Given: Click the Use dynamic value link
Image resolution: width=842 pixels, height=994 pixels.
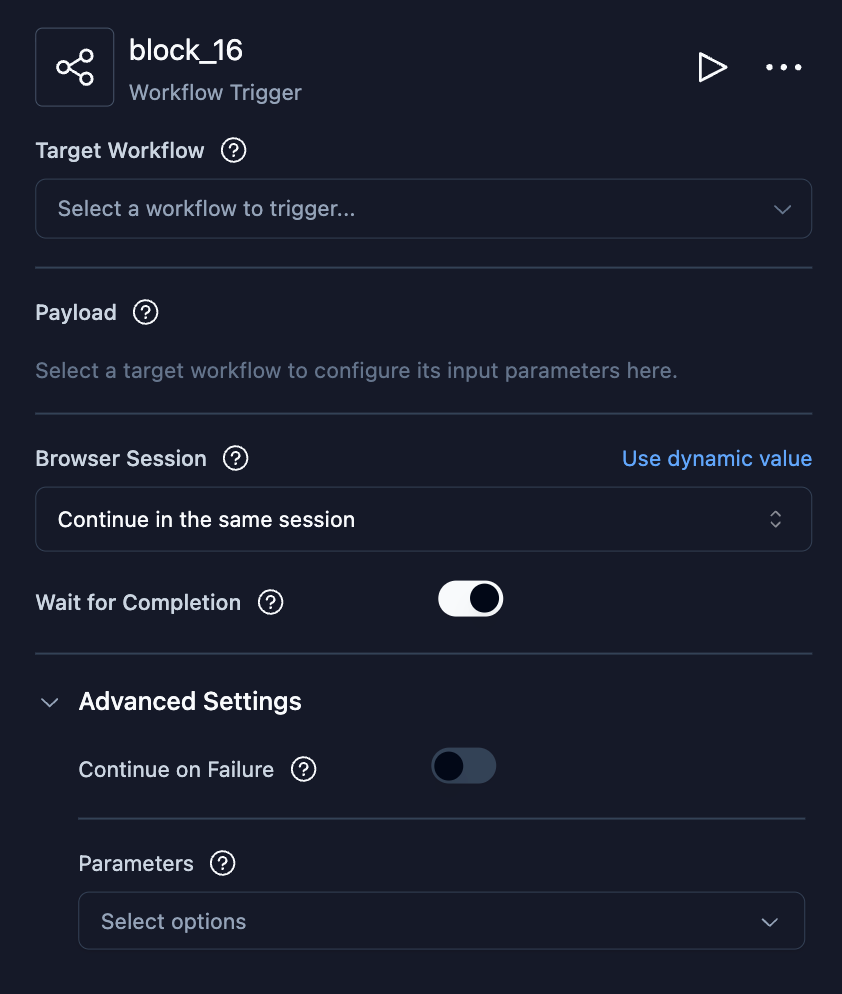Looking at the screenshot, I should tap(716, 459).
